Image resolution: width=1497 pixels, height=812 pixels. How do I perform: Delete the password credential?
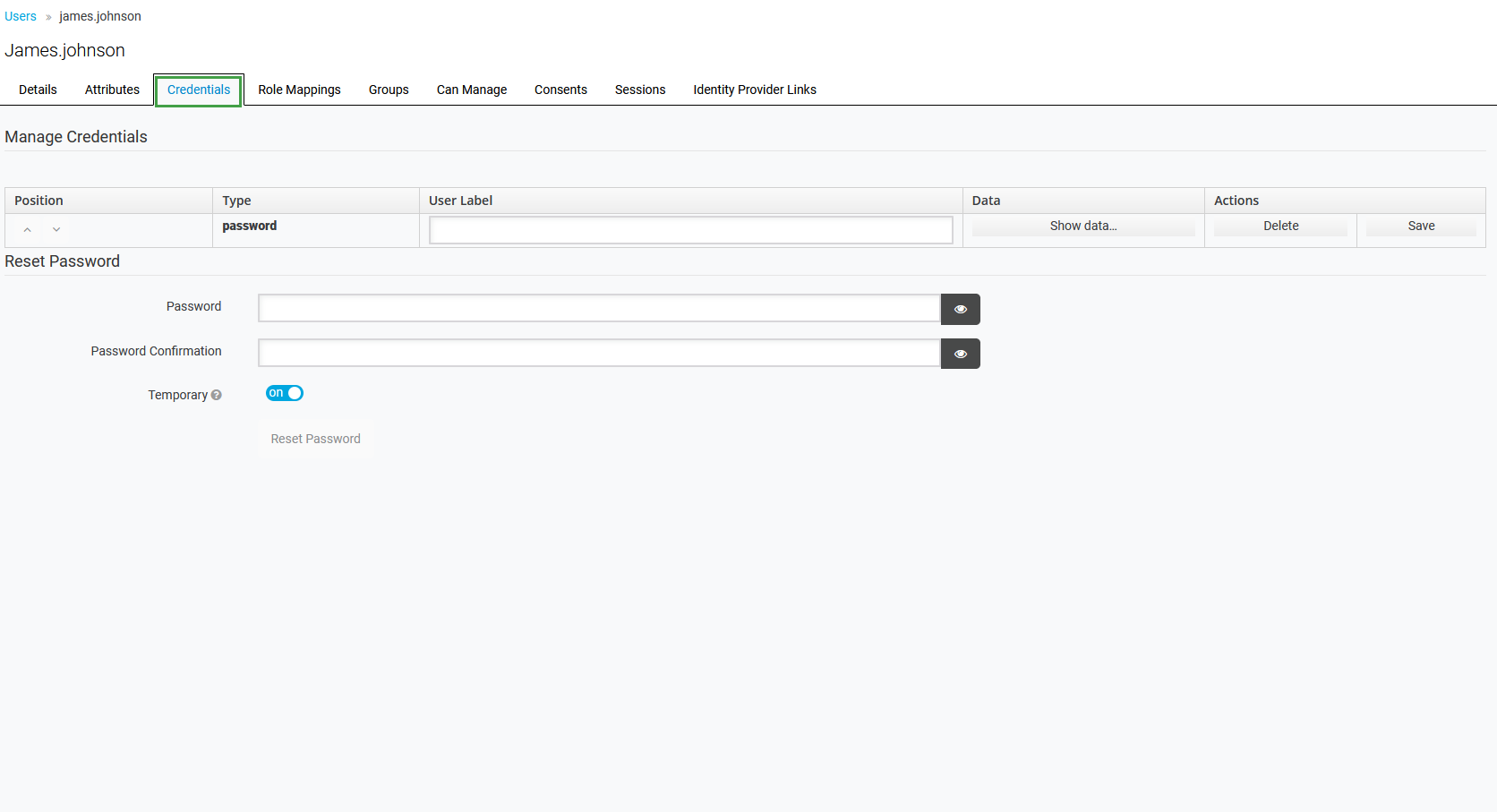click(x=1280, y=227)
